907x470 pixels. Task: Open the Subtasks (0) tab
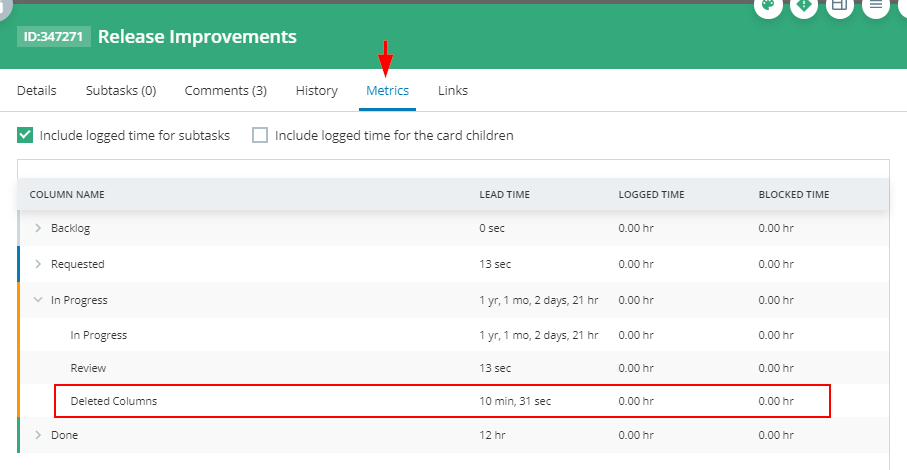coord(121,91)
